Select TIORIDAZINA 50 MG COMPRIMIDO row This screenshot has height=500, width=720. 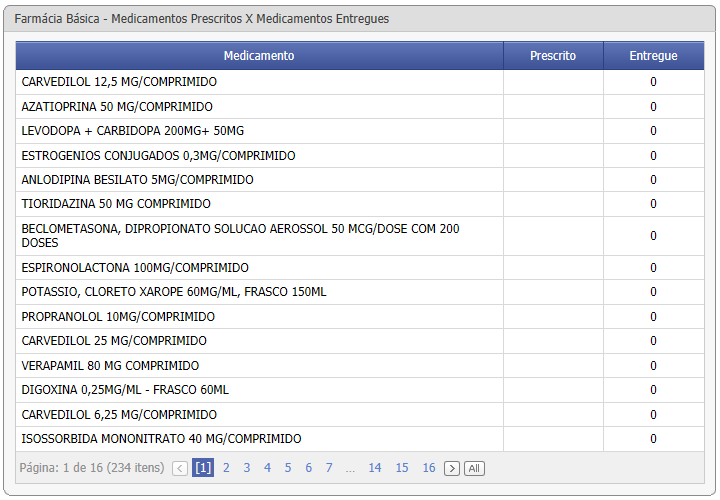click(360, 204)
